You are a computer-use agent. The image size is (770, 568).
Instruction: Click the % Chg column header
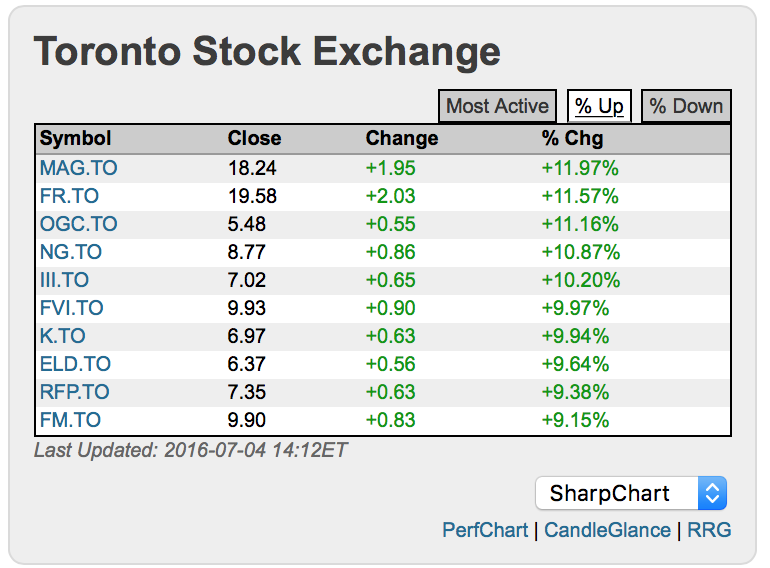click(572, 139)
